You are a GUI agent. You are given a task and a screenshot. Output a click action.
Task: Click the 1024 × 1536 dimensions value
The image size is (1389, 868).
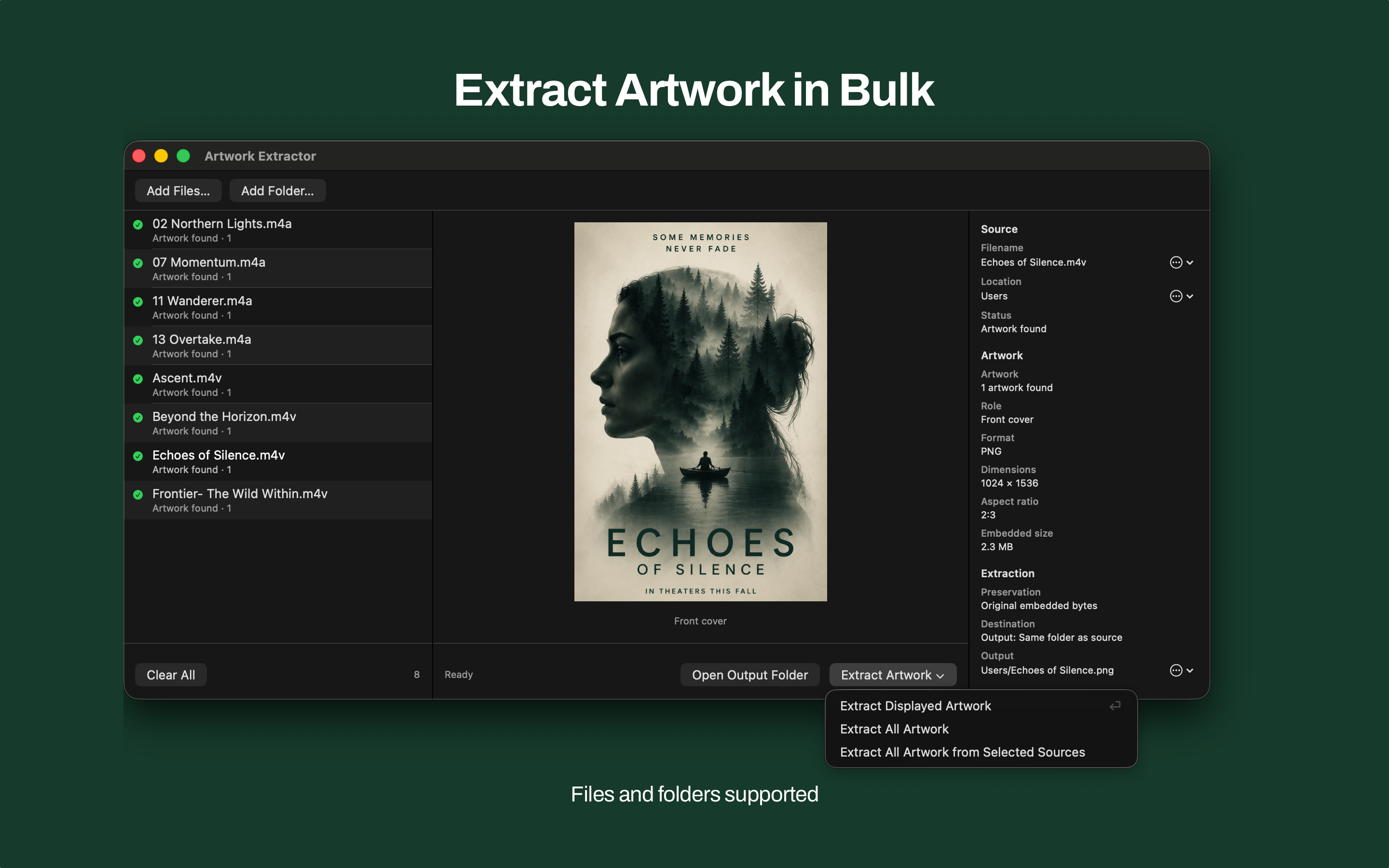[x=1009, y=483]
